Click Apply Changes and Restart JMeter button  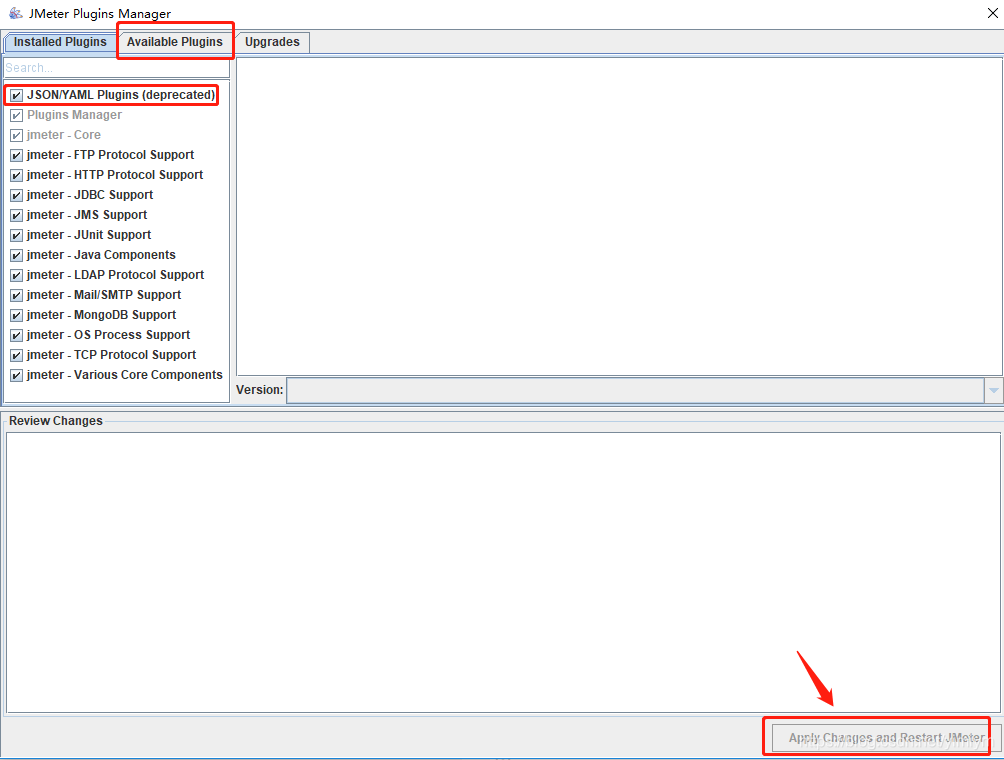pos(886,738)
